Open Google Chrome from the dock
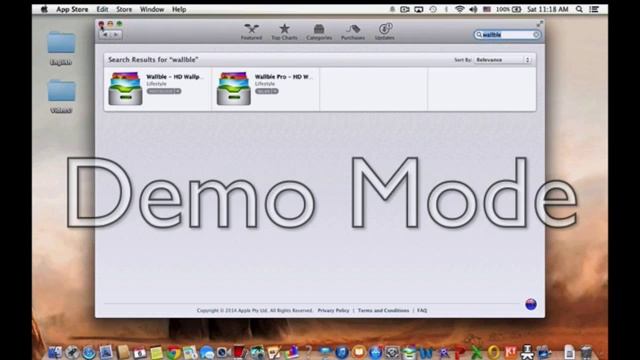 173,353
